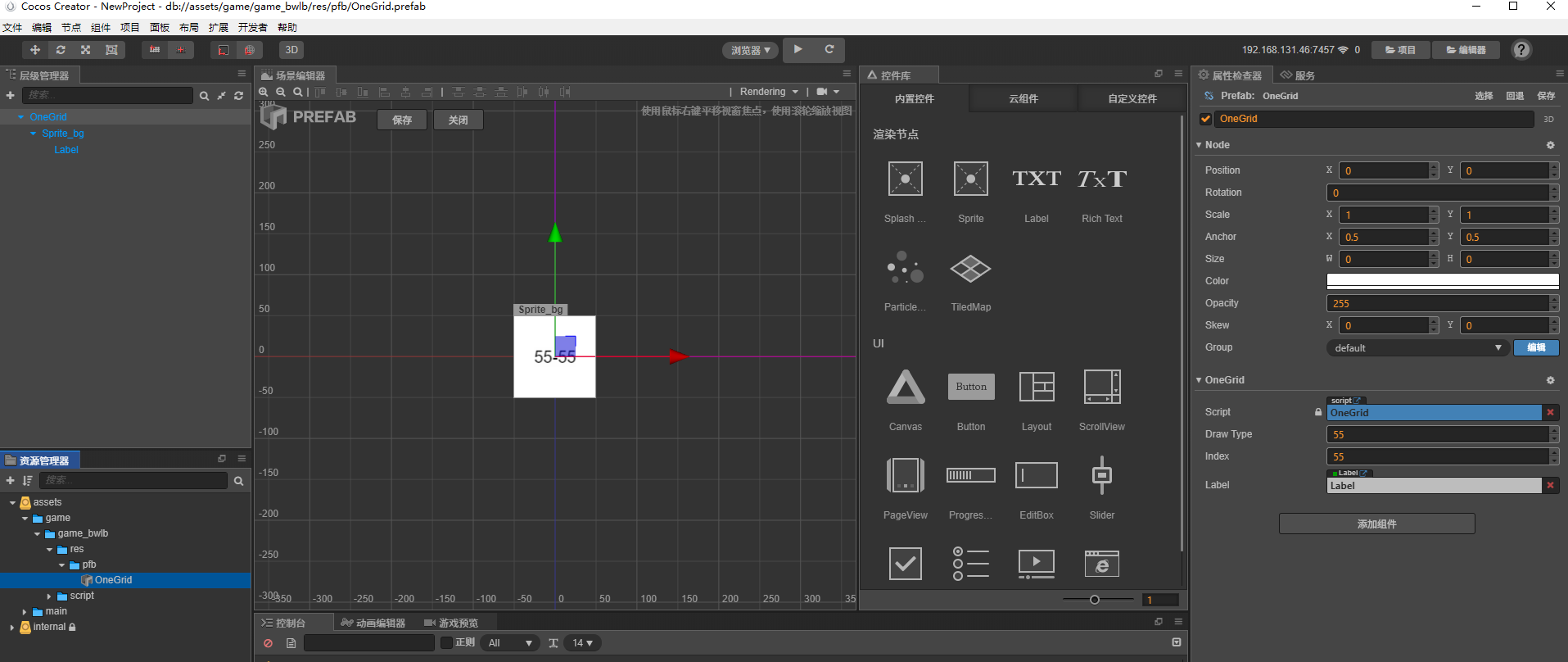Select the move transform tool
This screenshot has height=662, width=1568.
(35, 50)
